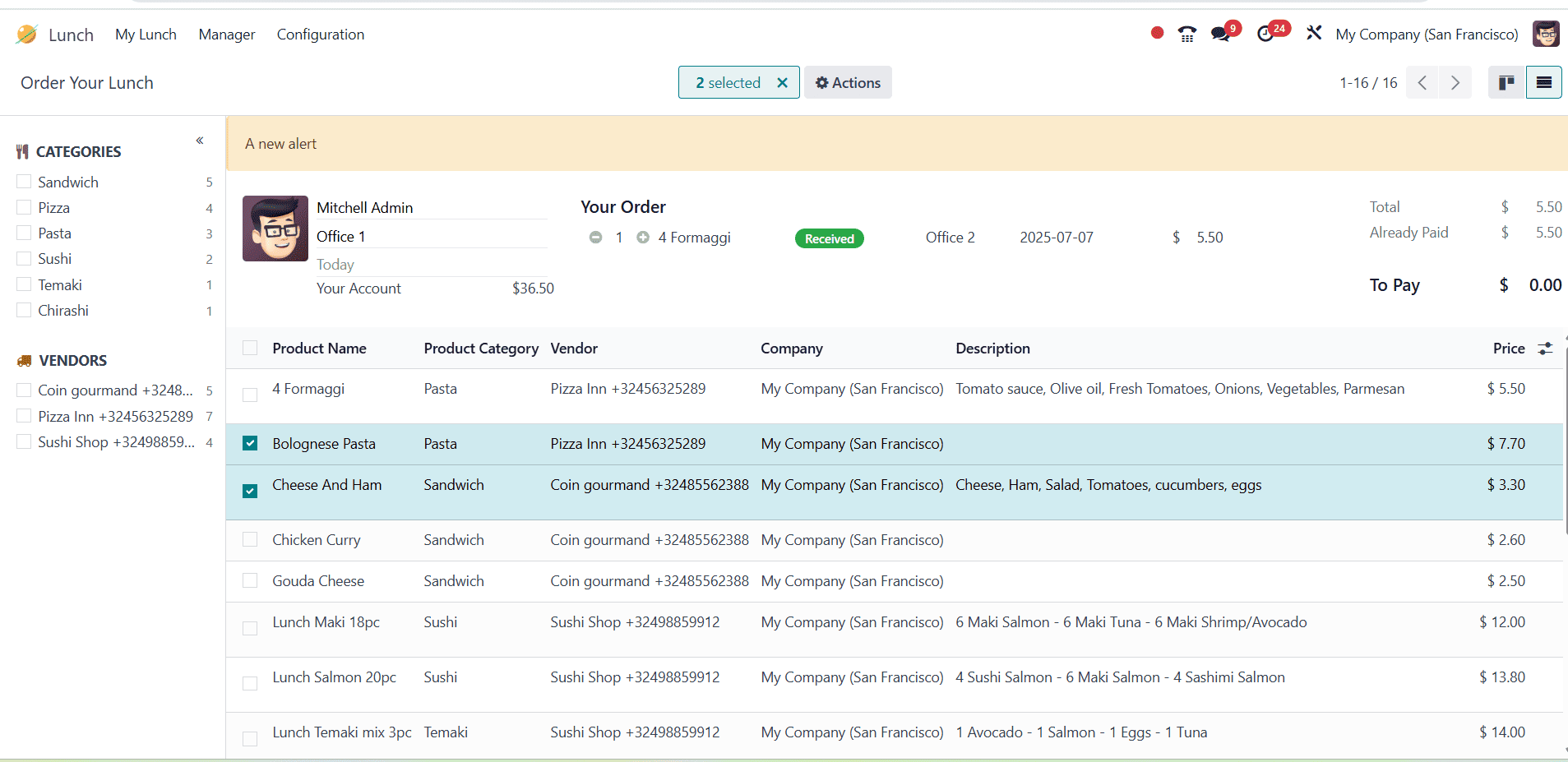Select all rows header checkbox
The width and height of the screenshot is (1568, 762).
tap(250, 348)
